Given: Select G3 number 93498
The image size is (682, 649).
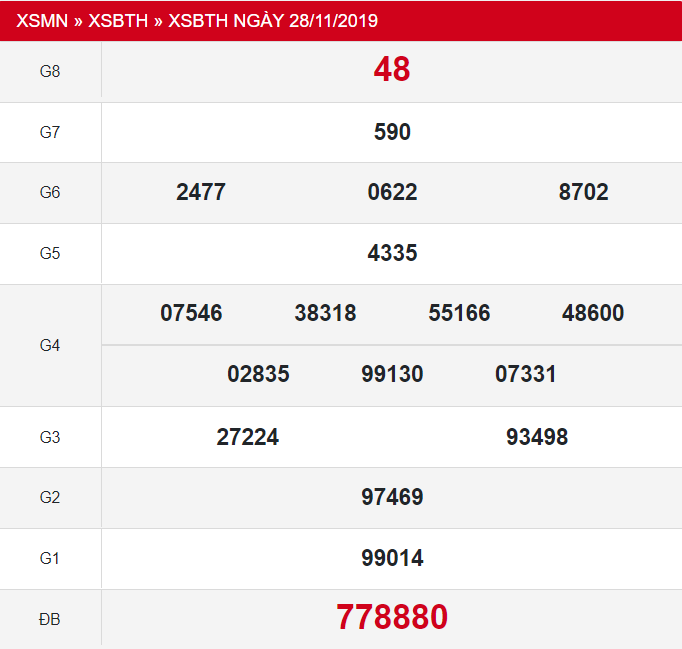Looking at the screenshot, I should click(537, 437).
